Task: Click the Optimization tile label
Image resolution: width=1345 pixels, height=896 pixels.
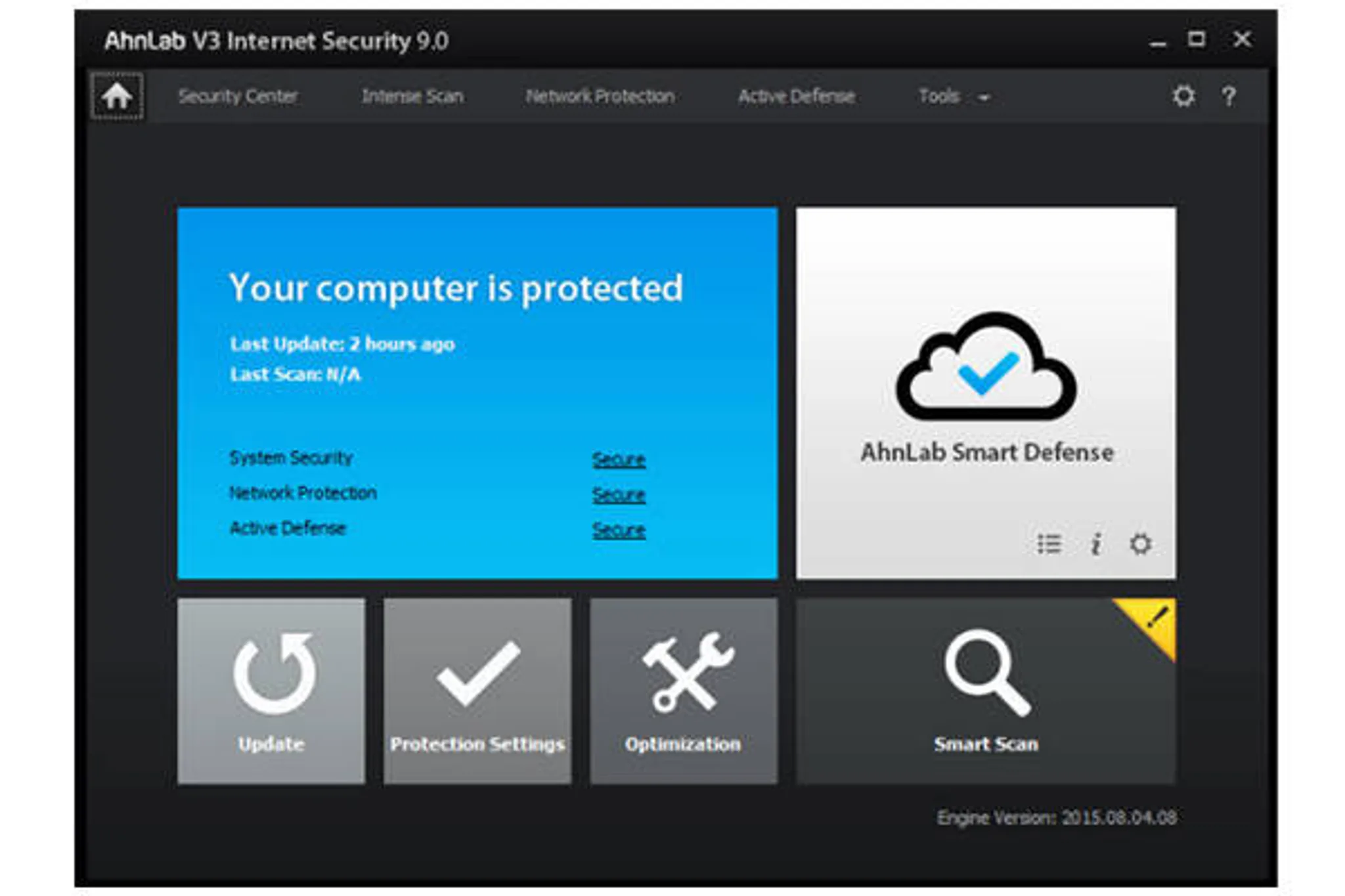Action: pyautogui.click(x=683, y=744)
